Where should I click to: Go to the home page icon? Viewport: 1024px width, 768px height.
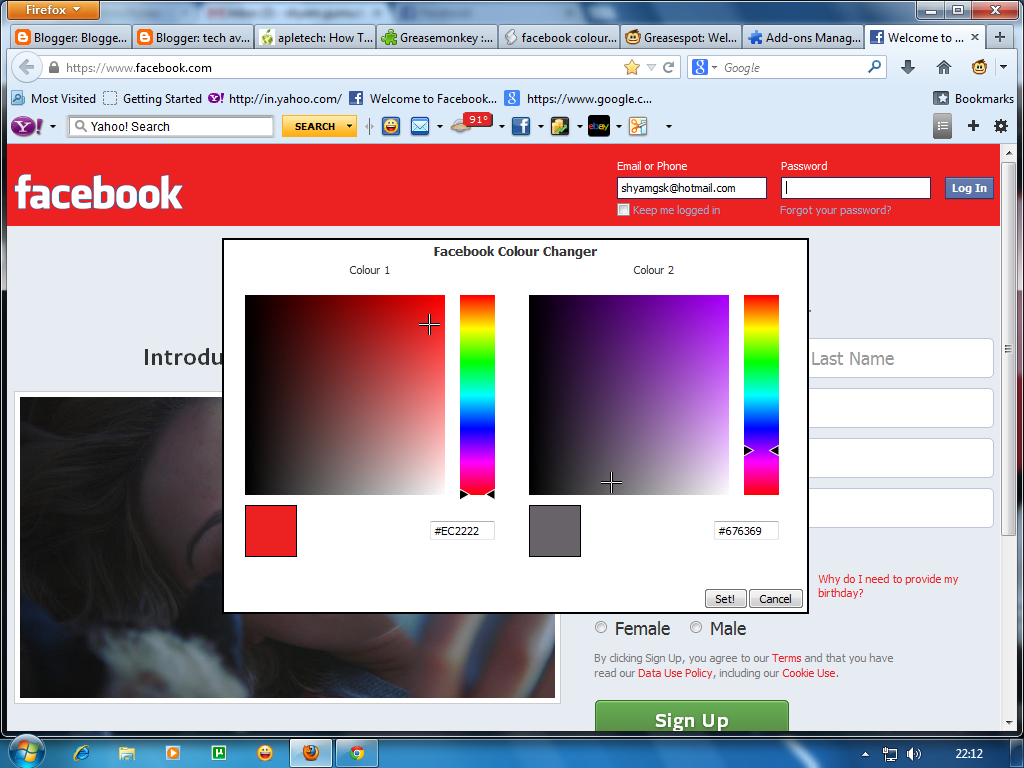[x=944, y=67]
